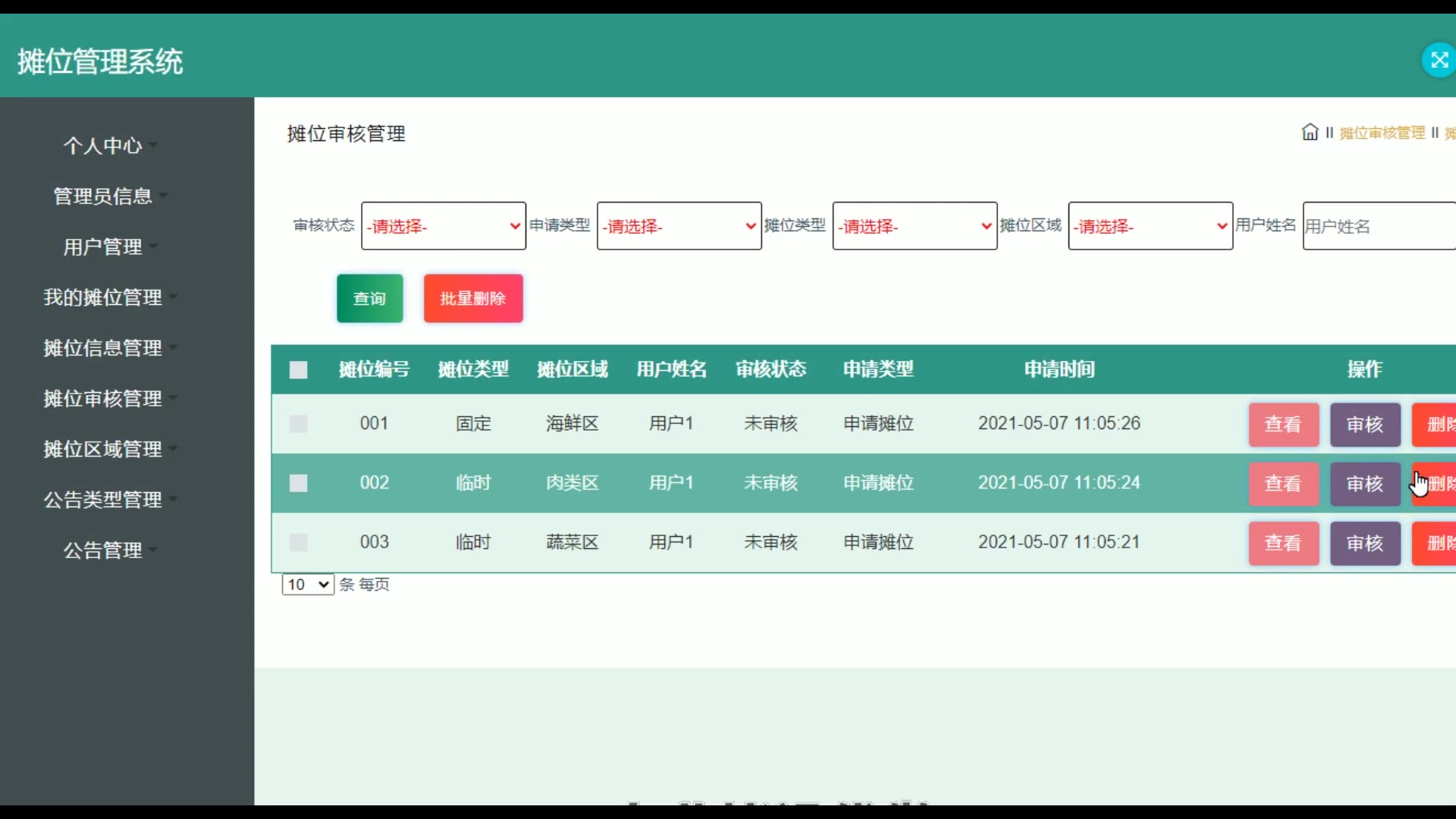
Task: Open 个人中心 in sidebar
Action: [x=103, y=146]
